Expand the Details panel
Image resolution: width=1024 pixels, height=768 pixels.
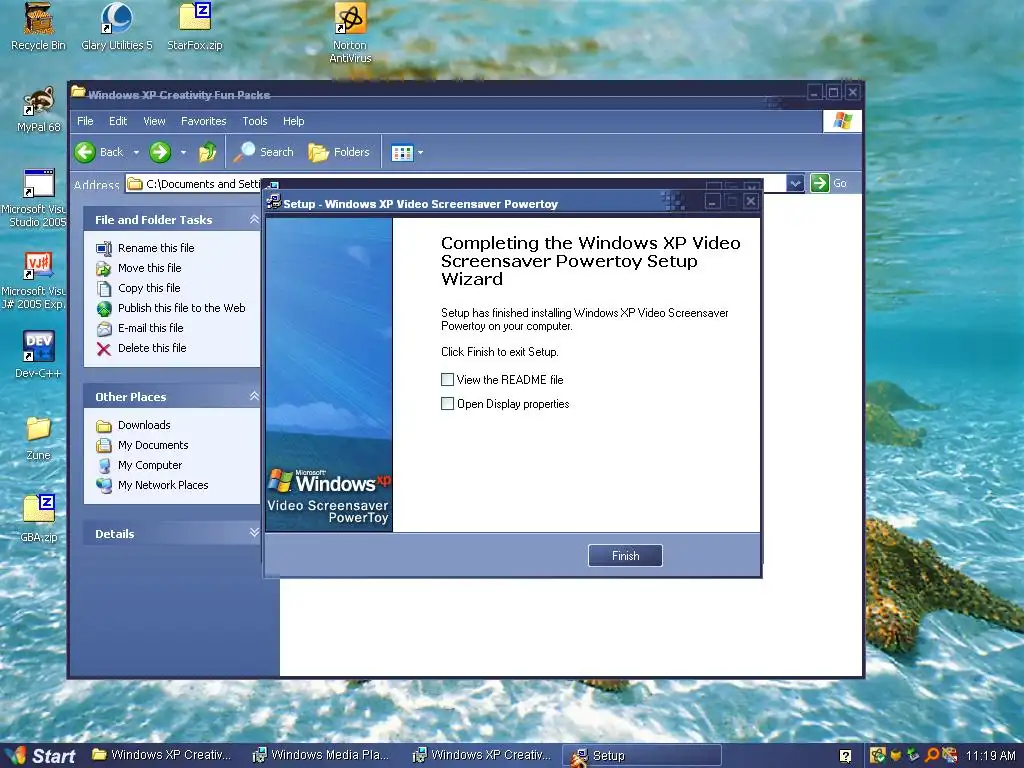[x=254, y=533]
